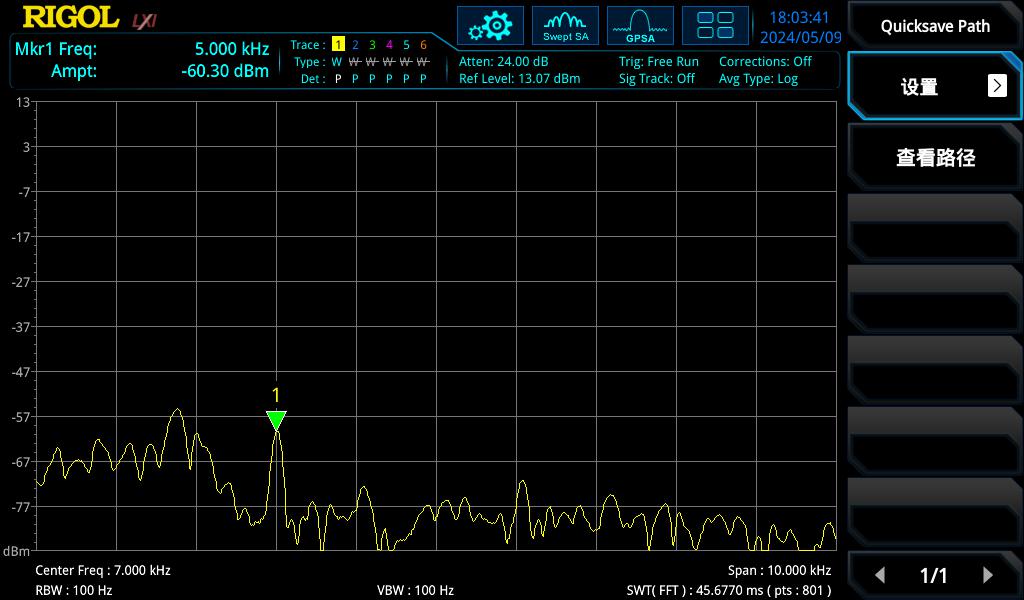Select yellow Trace 1 indicator
Image resolution: width=1024 pixels, height=600 pixels.
point(338,45)
